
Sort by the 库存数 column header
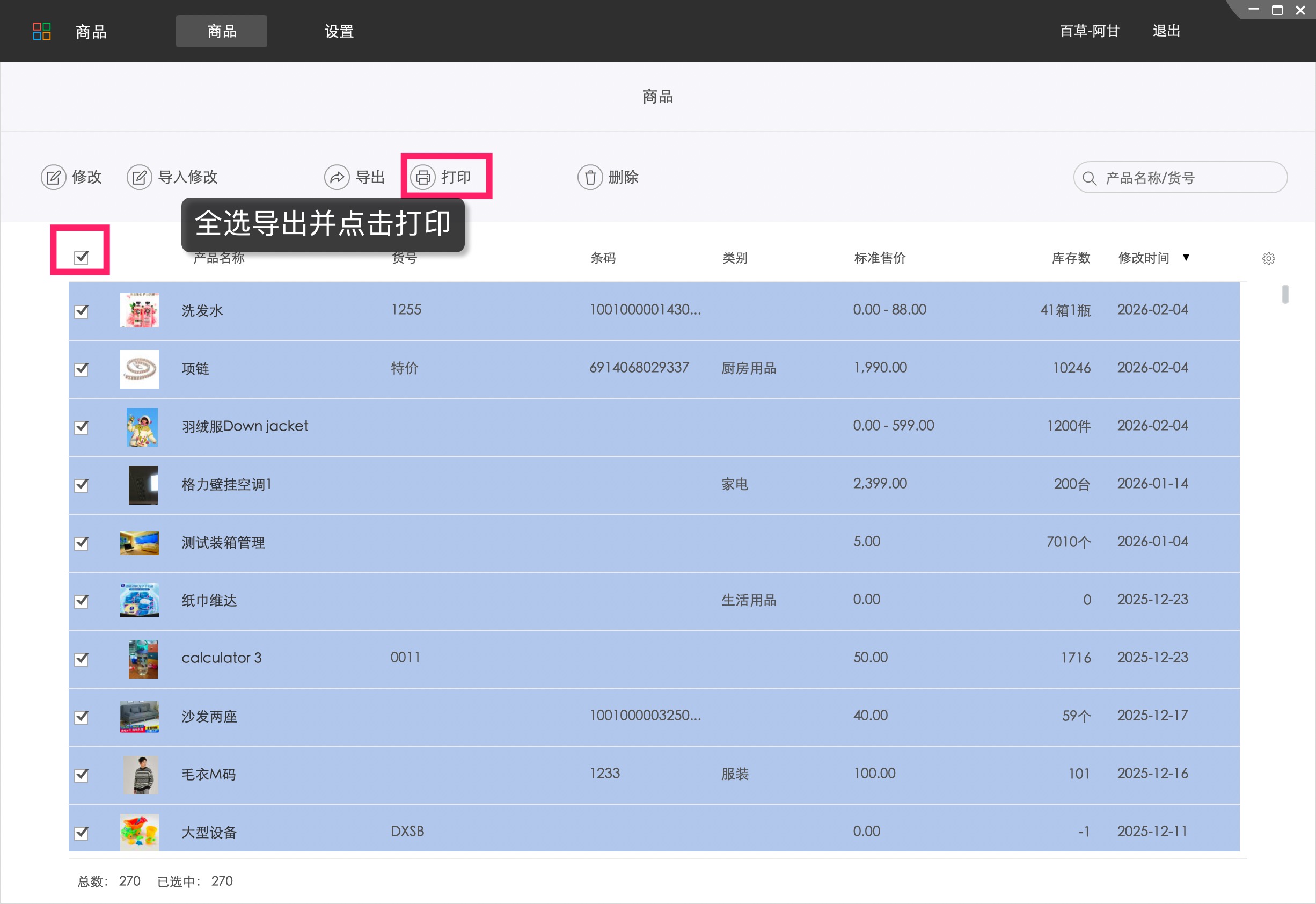1070,258
